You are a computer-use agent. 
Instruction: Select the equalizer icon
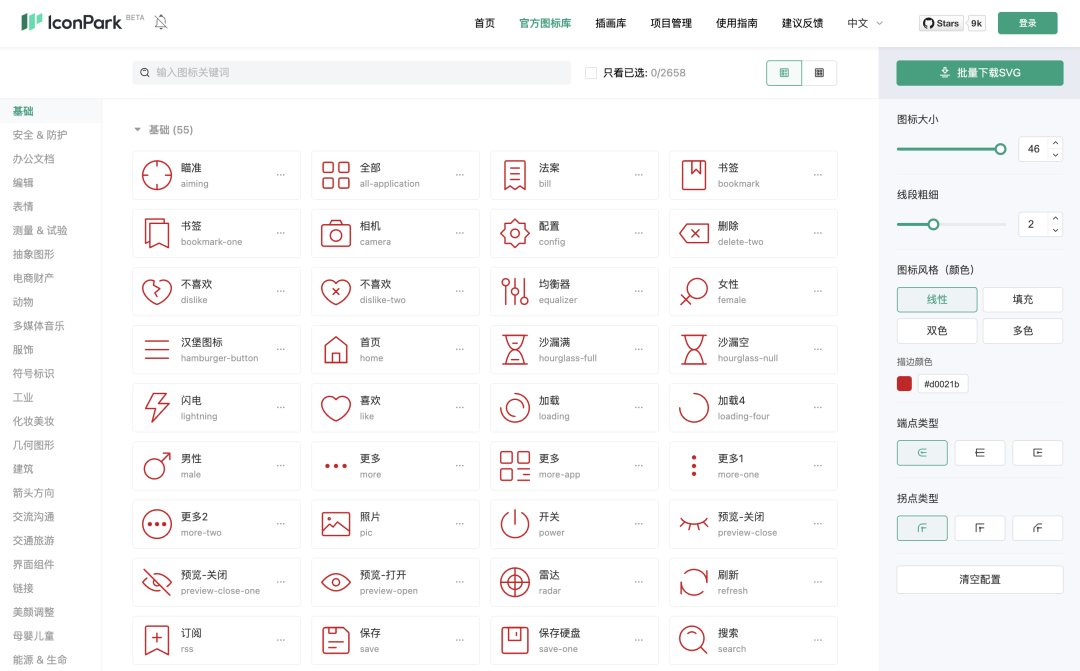point(515,291)
